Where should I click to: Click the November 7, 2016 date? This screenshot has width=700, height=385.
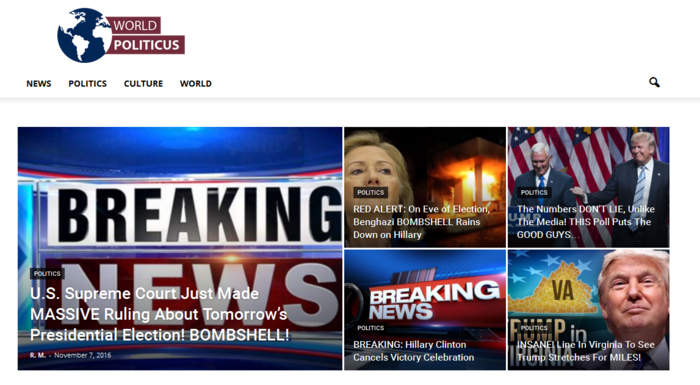[x=83, y=356]
